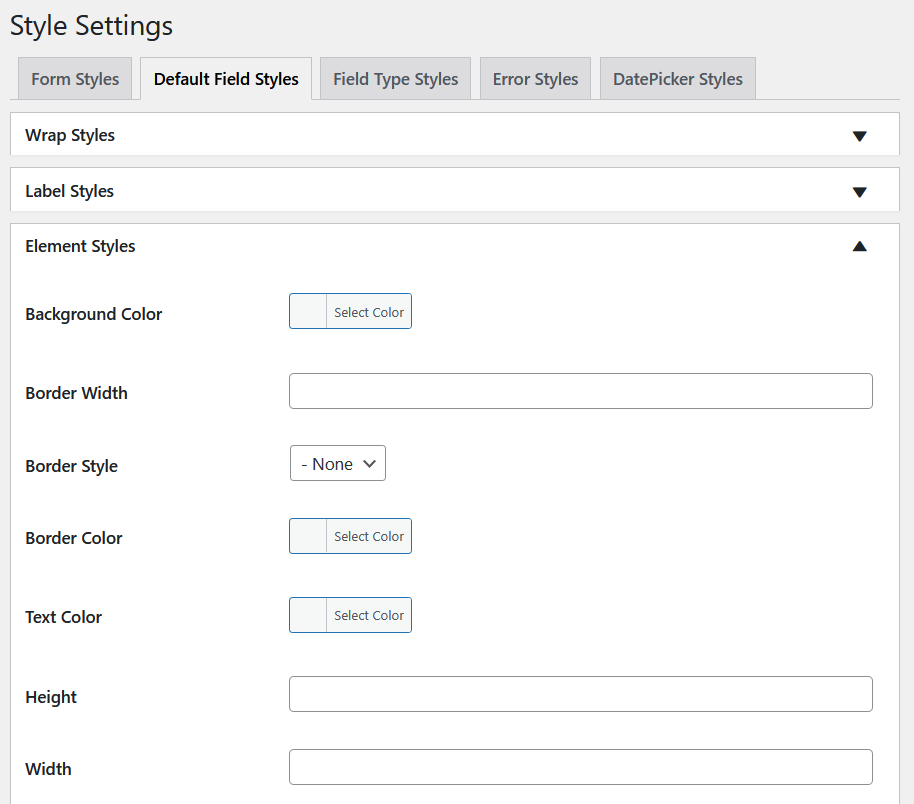
Task: Click Select Color for Background Color
Action: click(369, 311)
